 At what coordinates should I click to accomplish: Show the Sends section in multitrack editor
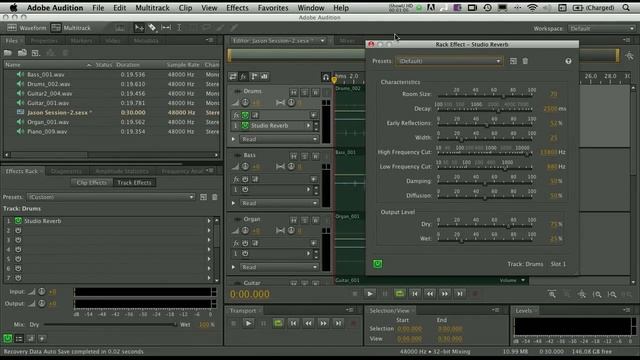click(x=254, y=76)
